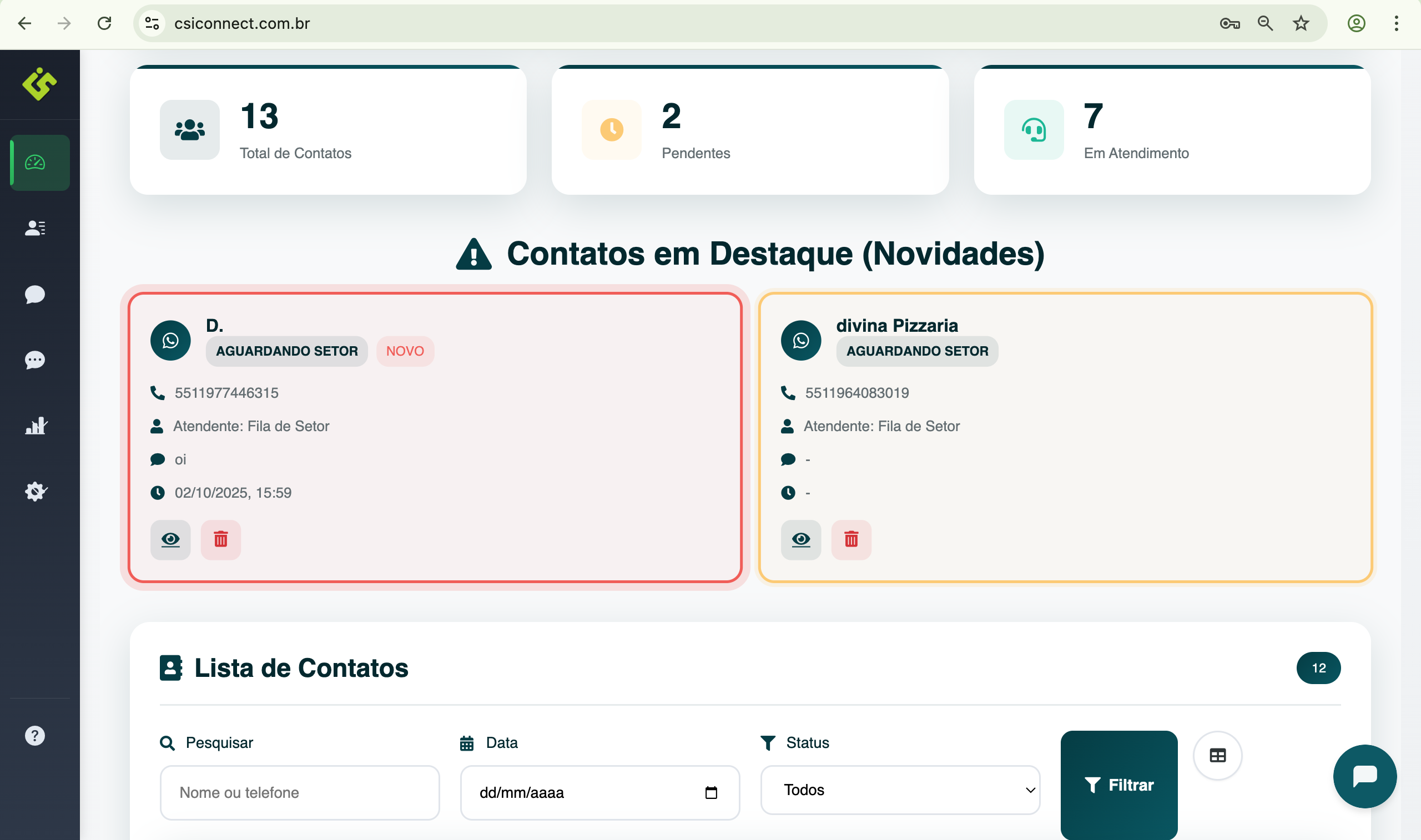Open Help using the question mark icon
The height and width of the screenshot is (840, 1421).
[x=35, y=735]
